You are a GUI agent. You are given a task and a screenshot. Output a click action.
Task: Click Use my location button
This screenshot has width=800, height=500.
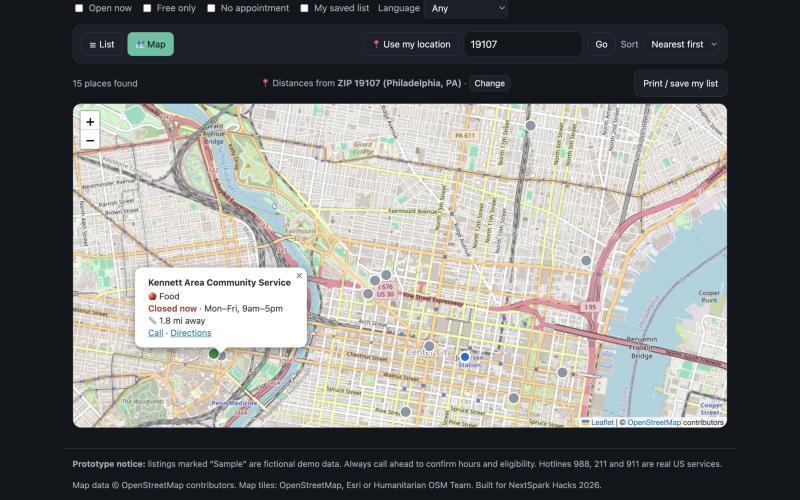pos(411,44)
